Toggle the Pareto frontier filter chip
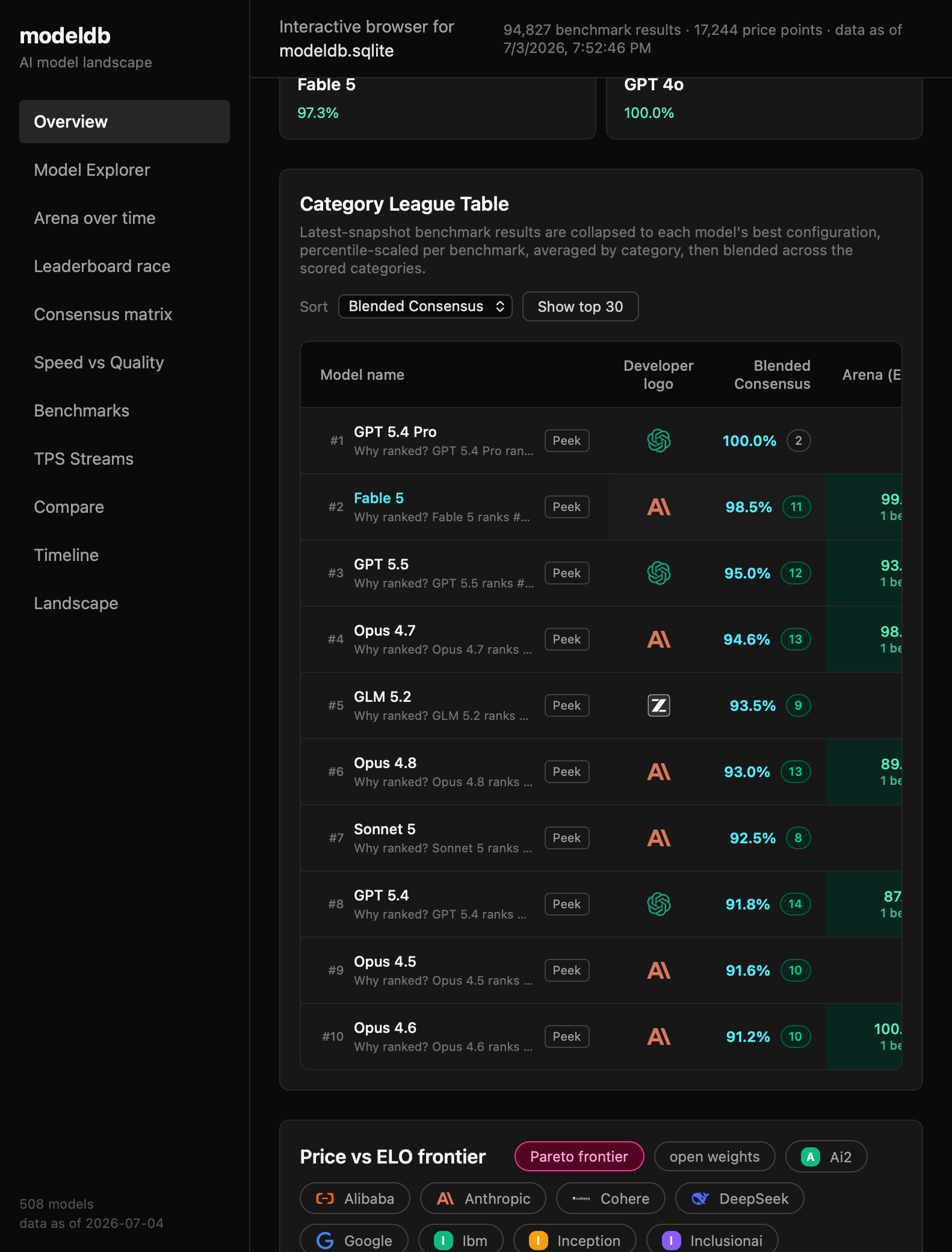 click(x=579, y=1156)
